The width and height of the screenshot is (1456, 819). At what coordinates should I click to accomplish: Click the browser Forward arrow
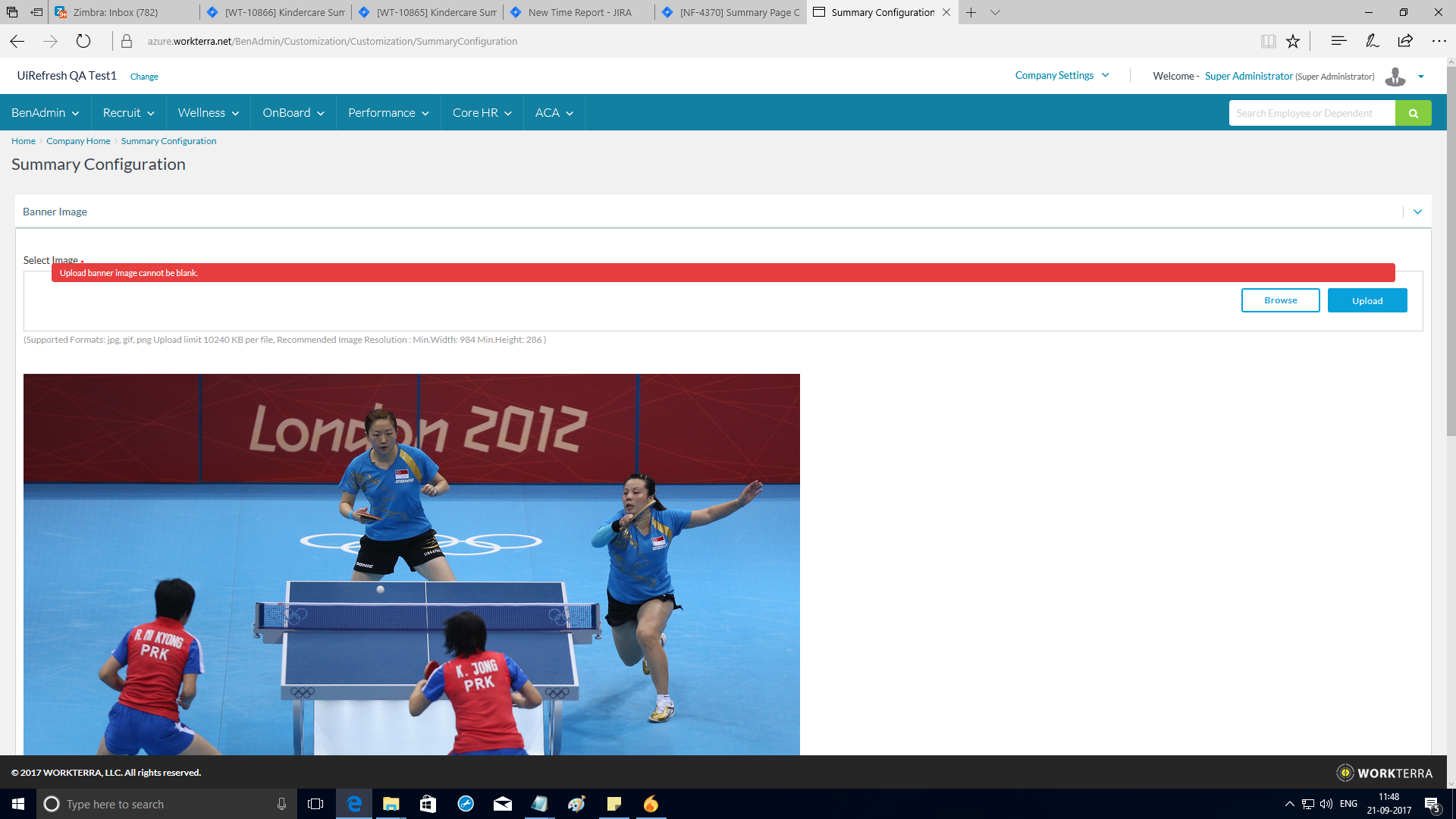click(x=51, y=42)
